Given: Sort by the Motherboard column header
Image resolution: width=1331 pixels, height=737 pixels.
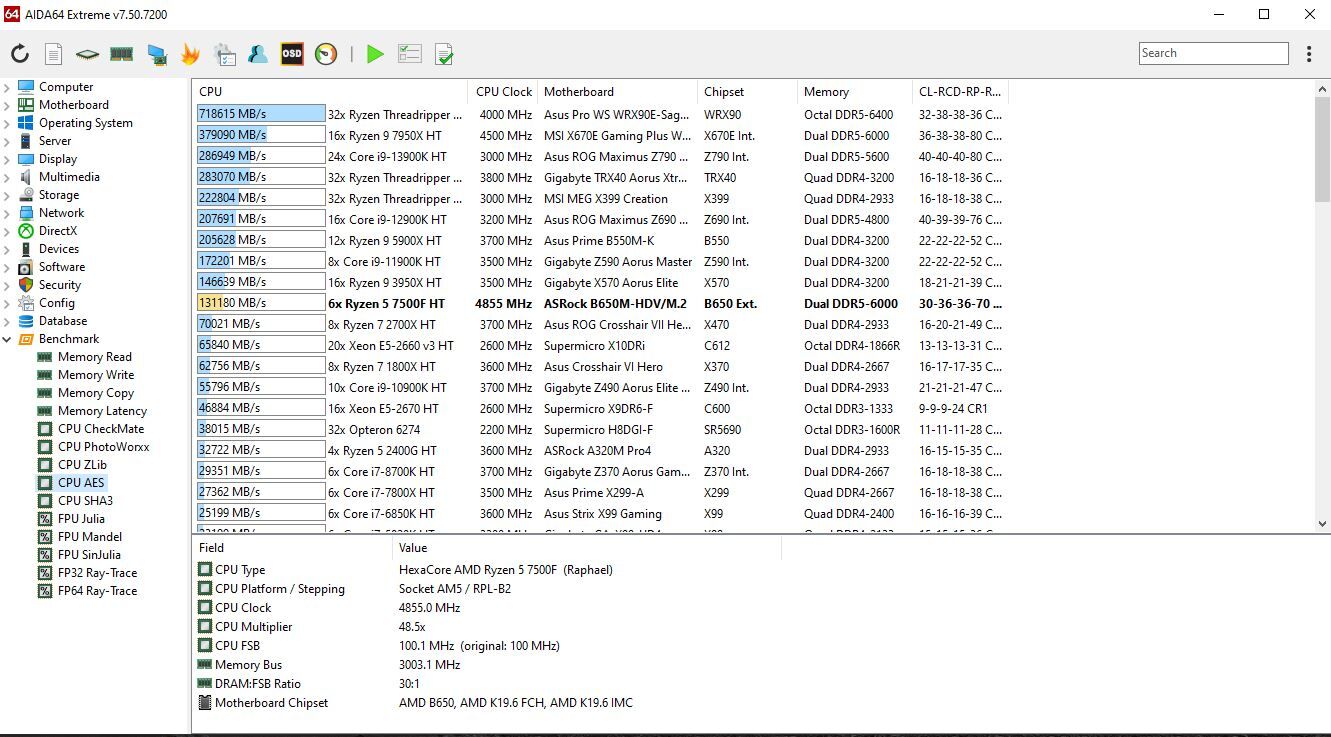Looking at the screenshot, I should pos(617,92).
